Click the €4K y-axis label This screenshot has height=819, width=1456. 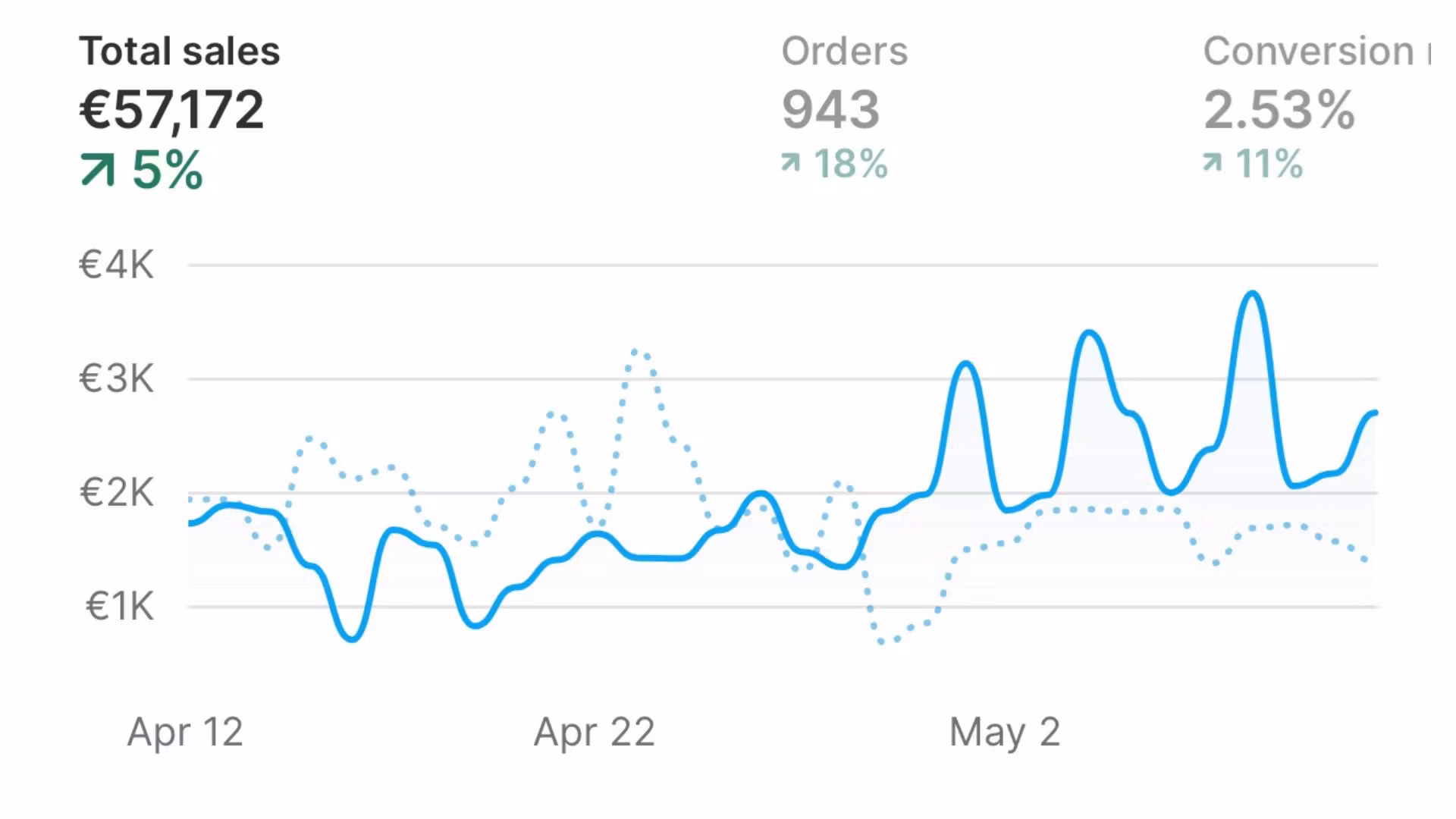point(117,265)
